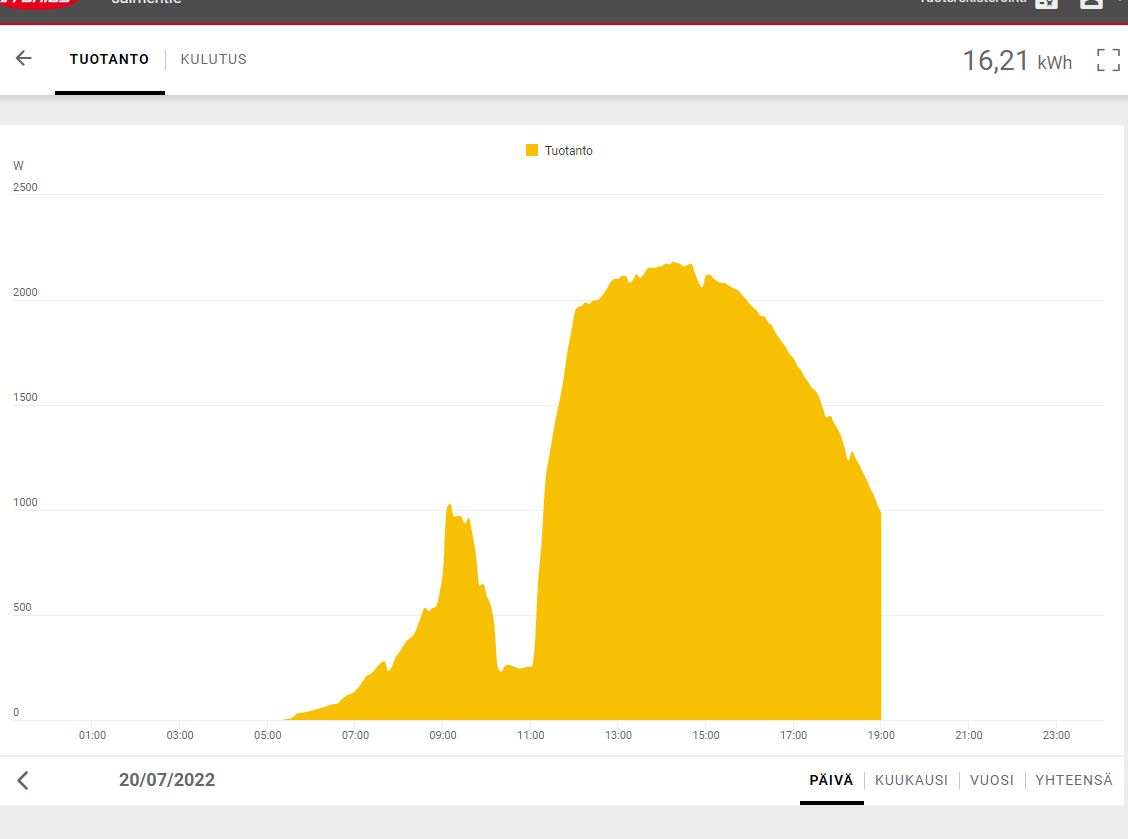Select the YHTEENSÄ view
The width and height of the screenshot is (1128, 839).
pyautogui.click(x=1073, y=780)
